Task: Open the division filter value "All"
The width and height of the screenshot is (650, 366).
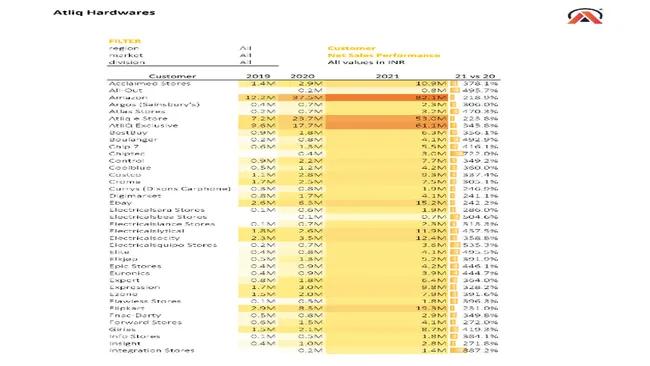Action: (245, 62)
